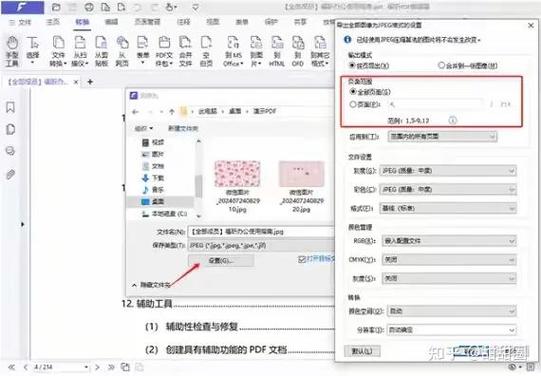
Task: Open the Organize (组织) dropdown in Save As
Action: (x=144, y=128)
